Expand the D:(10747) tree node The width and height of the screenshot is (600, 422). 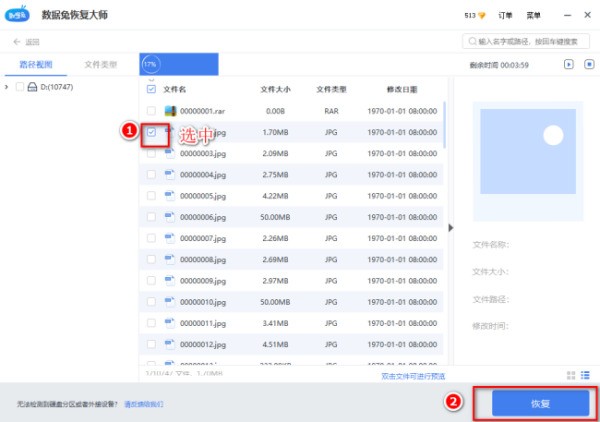point(8,88)
